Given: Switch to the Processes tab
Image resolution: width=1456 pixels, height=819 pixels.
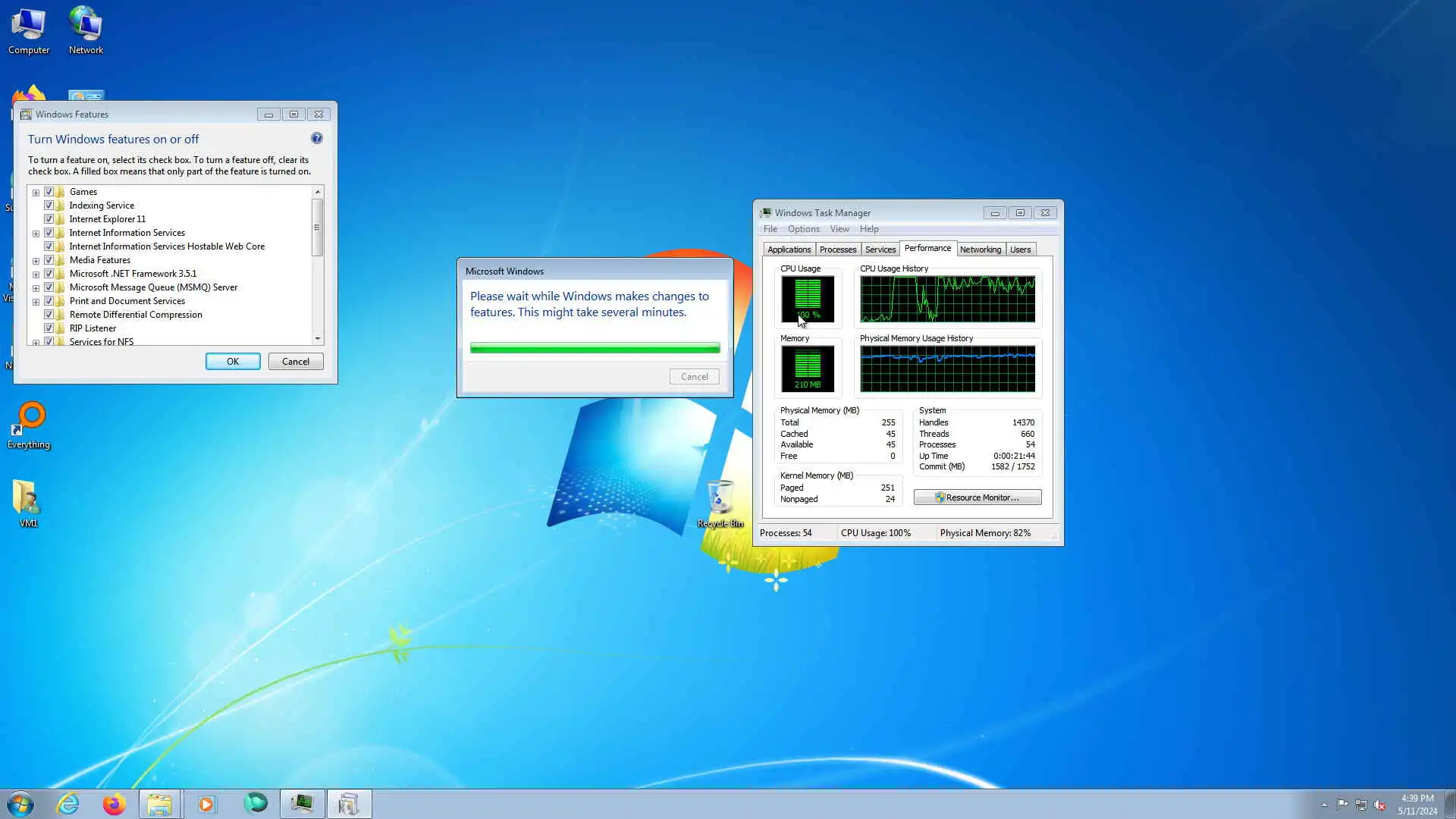Looking at the screenshot, I should tap(837, 249).
